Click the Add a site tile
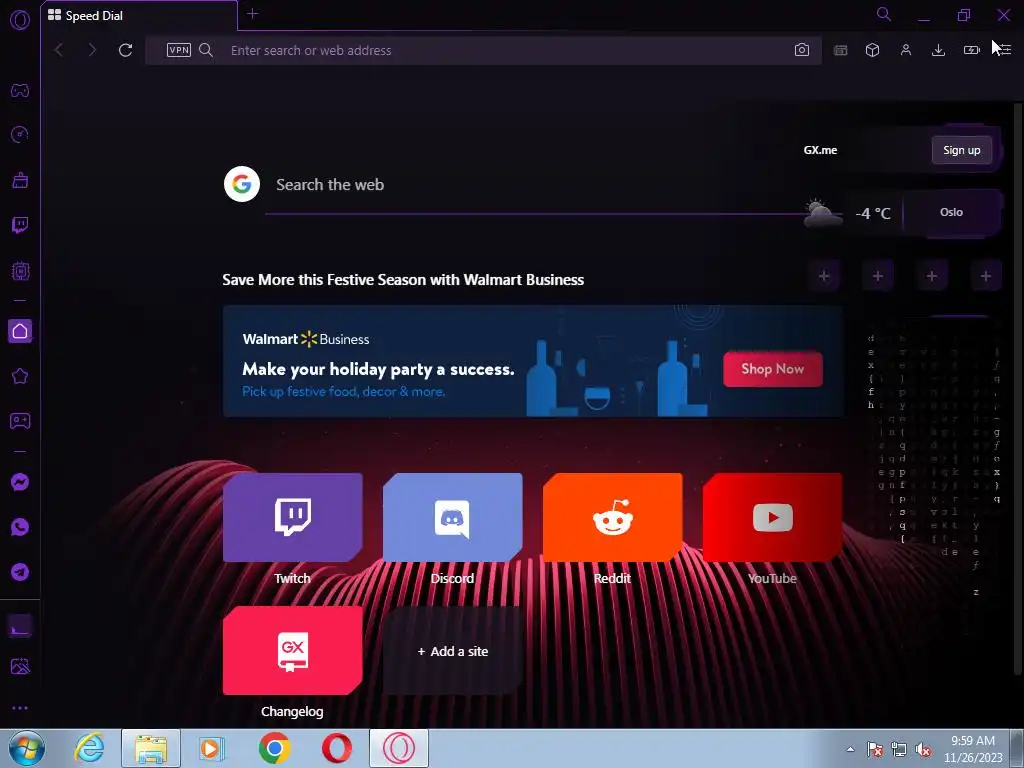1024x768 pixels. 453,650
